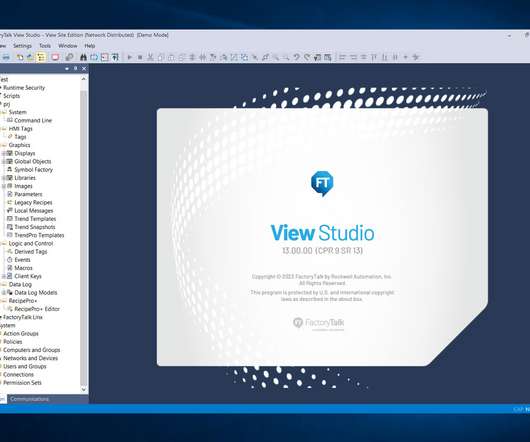Click the Tags pencil icon in the tree
Screen dimensions: 530x442
coord(10,137)
